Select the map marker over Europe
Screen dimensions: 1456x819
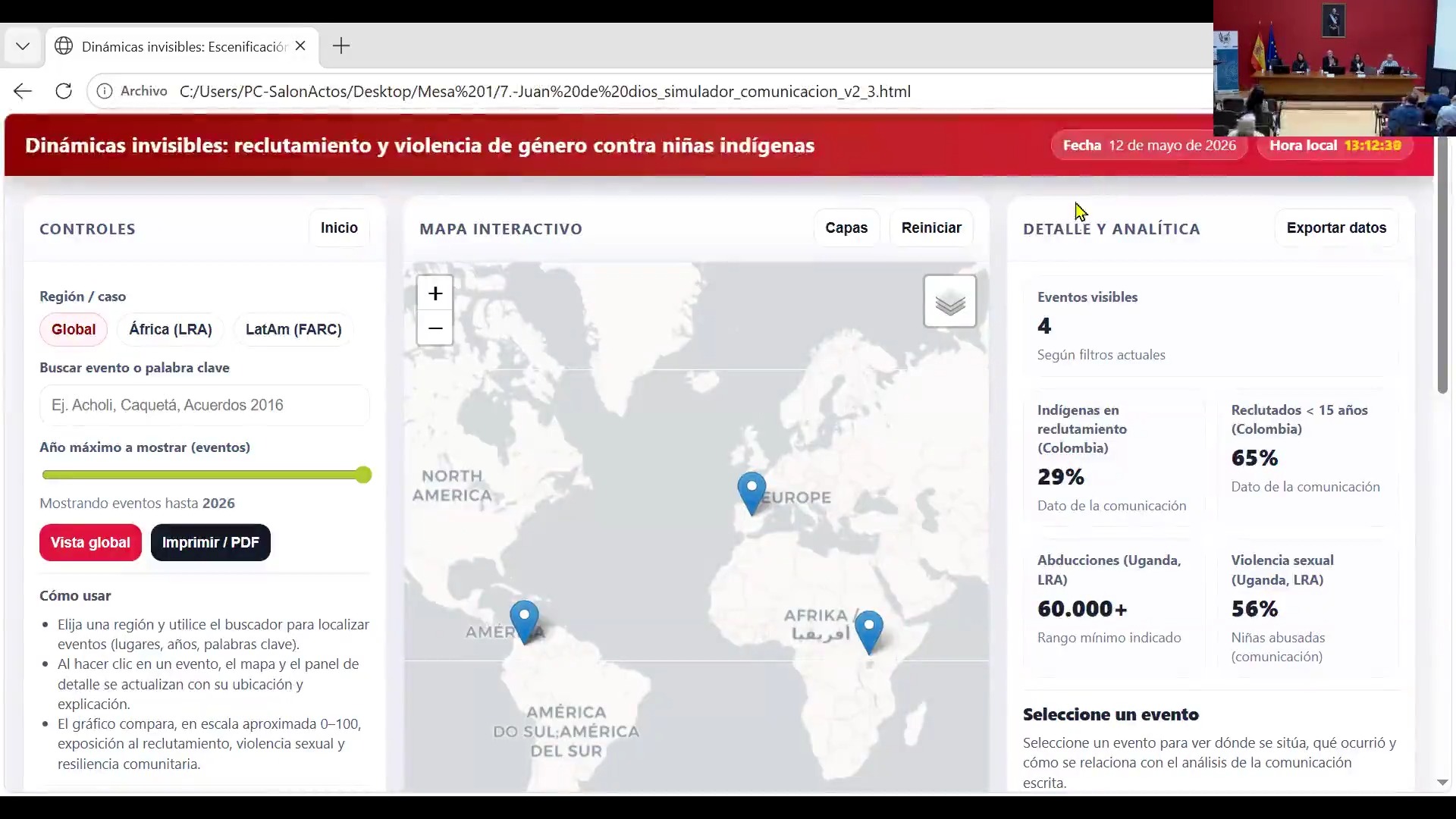pos(752,493)
